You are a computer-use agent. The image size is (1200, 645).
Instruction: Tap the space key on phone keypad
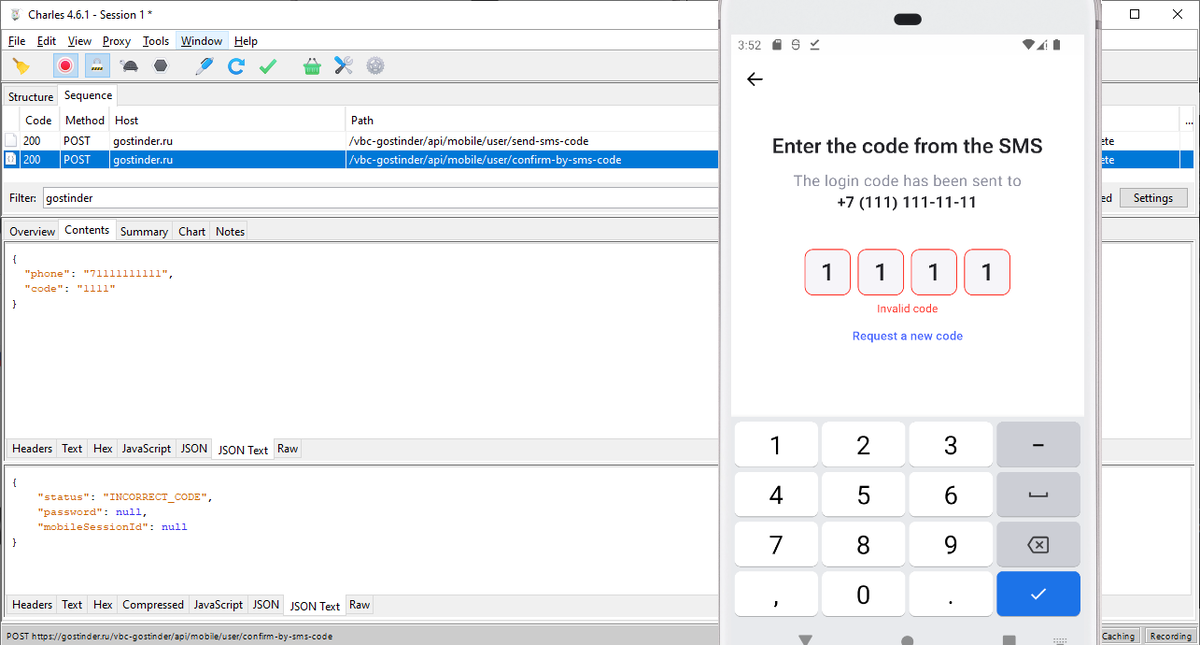[x=1038, y=495]
